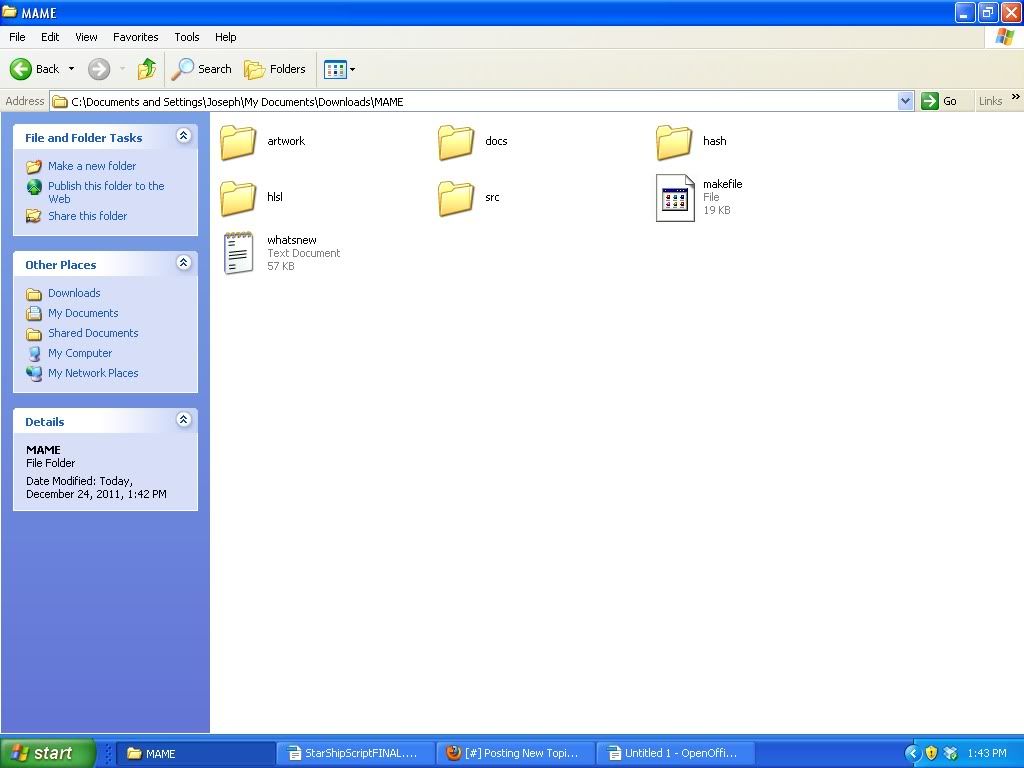Click Share this folder link
1024x768 pixels.
(88, 216)
